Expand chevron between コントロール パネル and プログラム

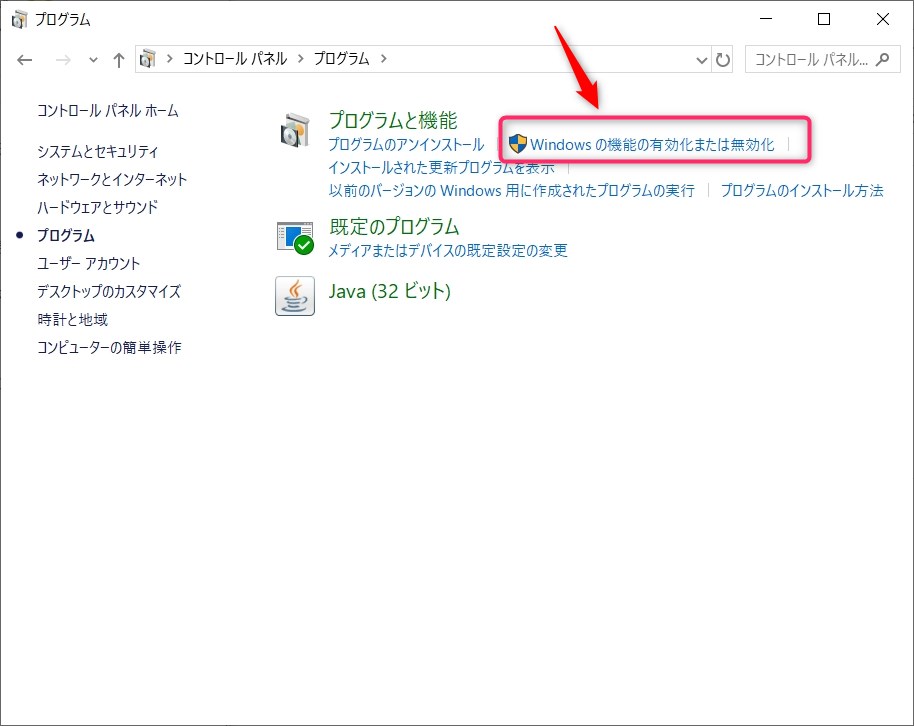301,58
